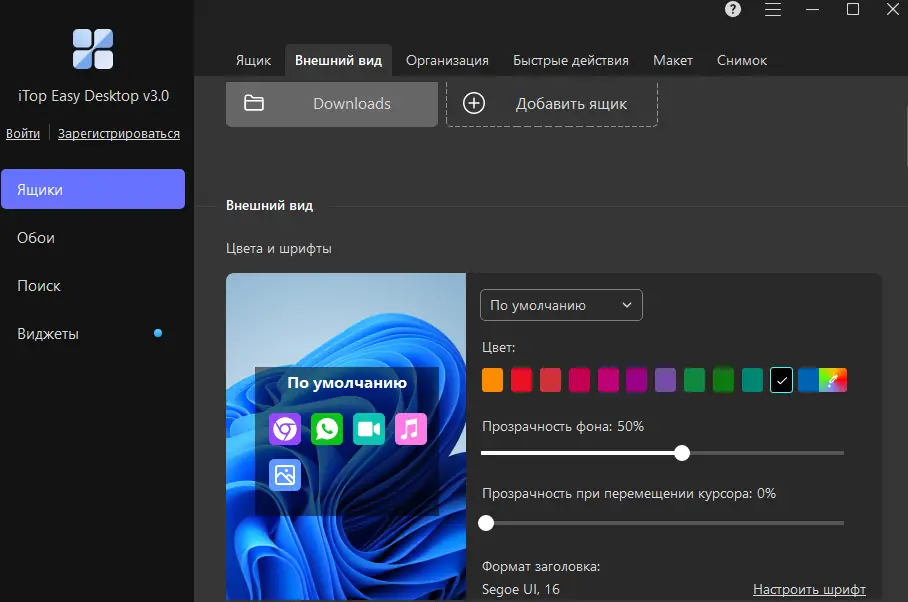Viewport: 908px width, 602px height.
Task: Switch to the Ящик tab
Action: pyautogui.click(x=253, y=60)
